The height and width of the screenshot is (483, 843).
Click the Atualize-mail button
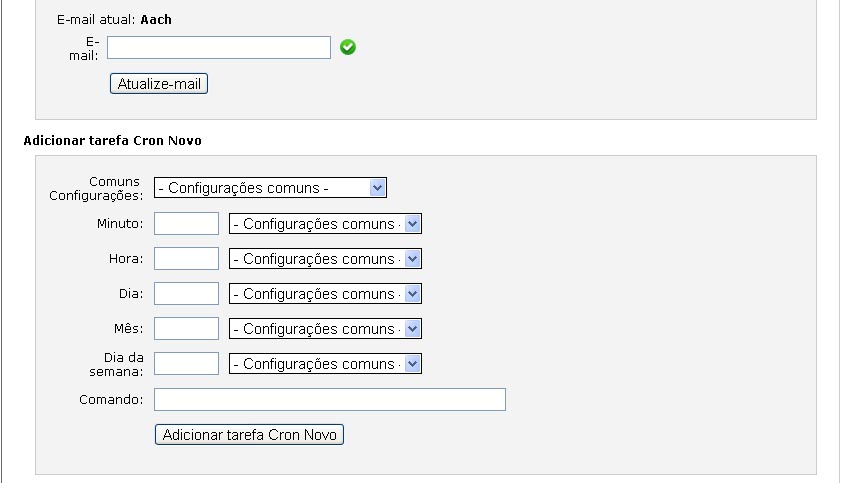pos(159,84)
